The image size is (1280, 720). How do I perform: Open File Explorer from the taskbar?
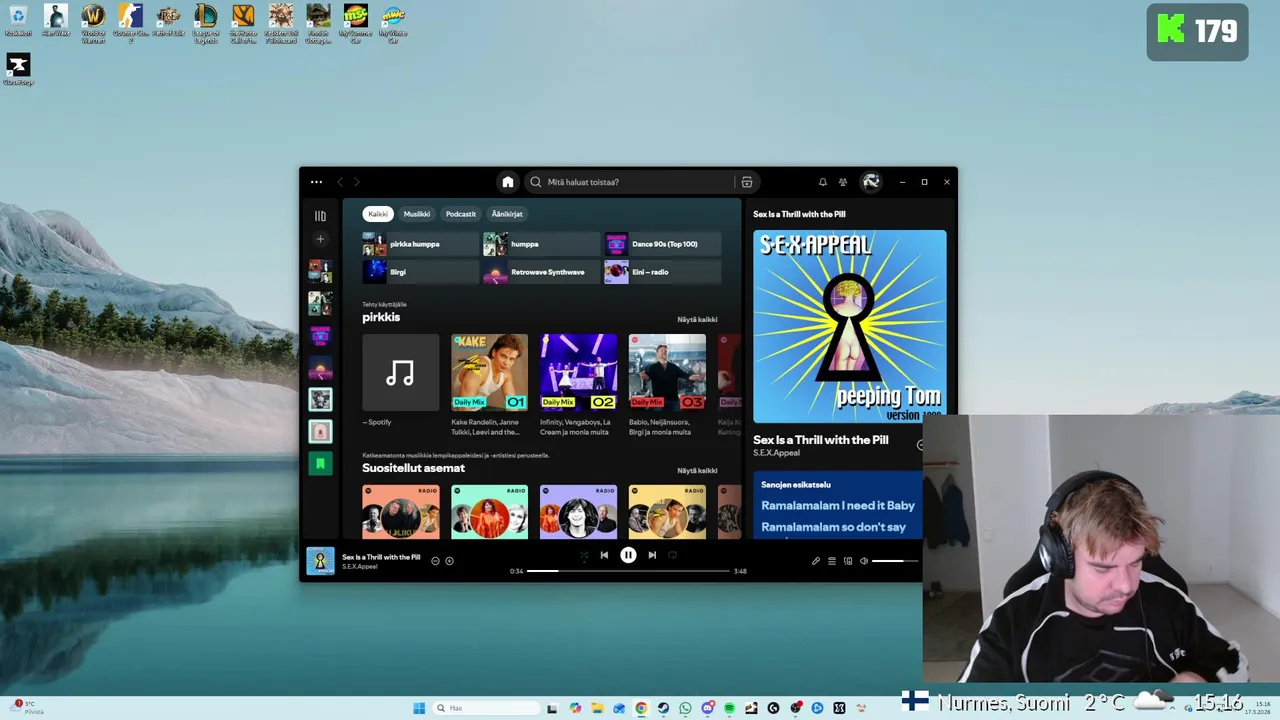pos(597,708)
